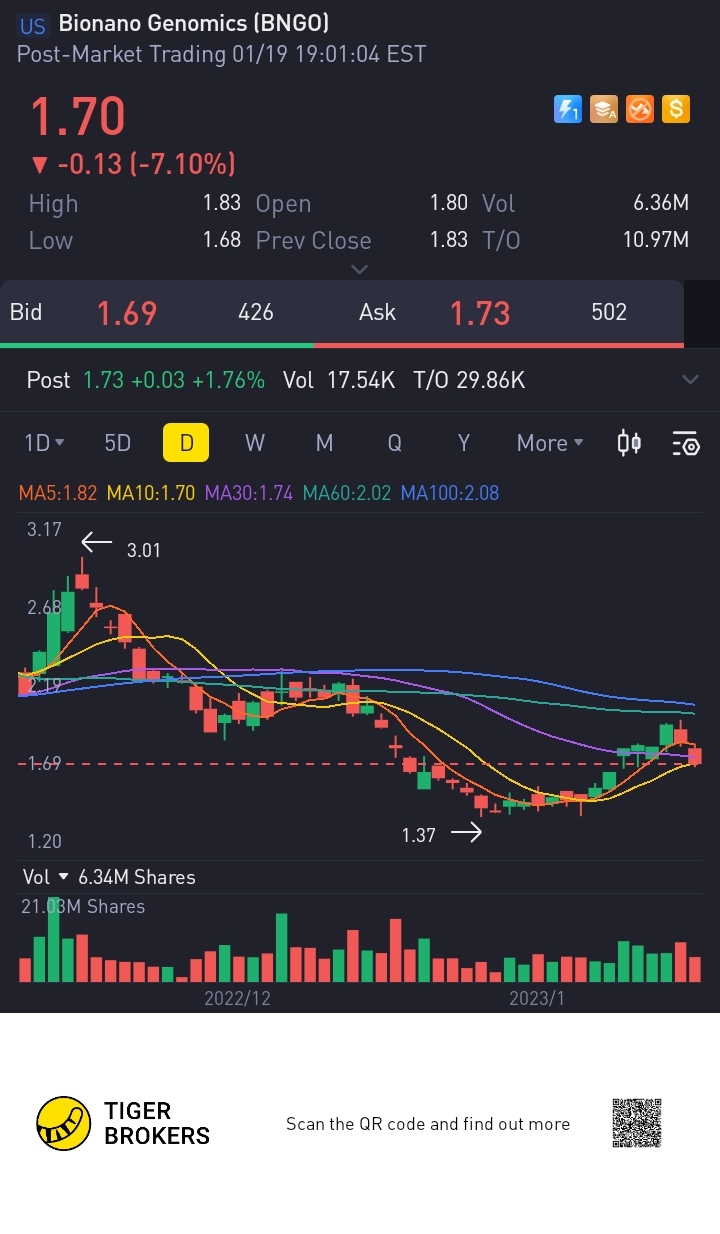
Task: Expand the quote details chevron below Prev Close
Action: (x=360, y=269)
